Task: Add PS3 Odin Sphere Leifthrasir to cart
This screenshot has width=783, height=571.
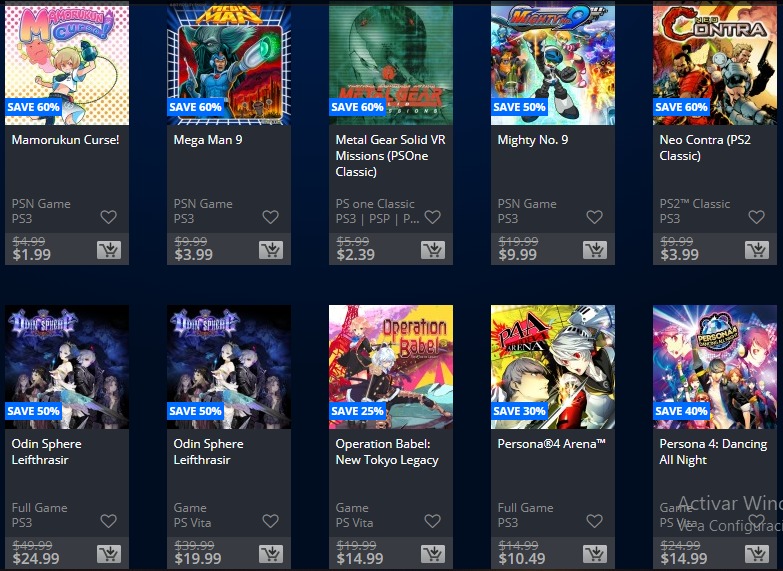Action: click(x=109, y=554)
